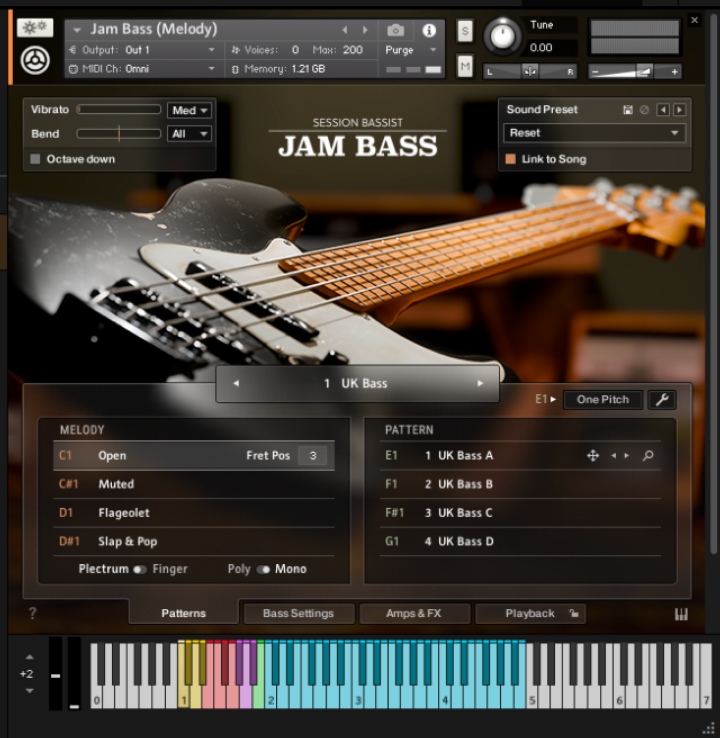Select the C1 Open melody articulation
This screenshot has width=720, height=738.
pyautogui.click(x=194, y=456)
